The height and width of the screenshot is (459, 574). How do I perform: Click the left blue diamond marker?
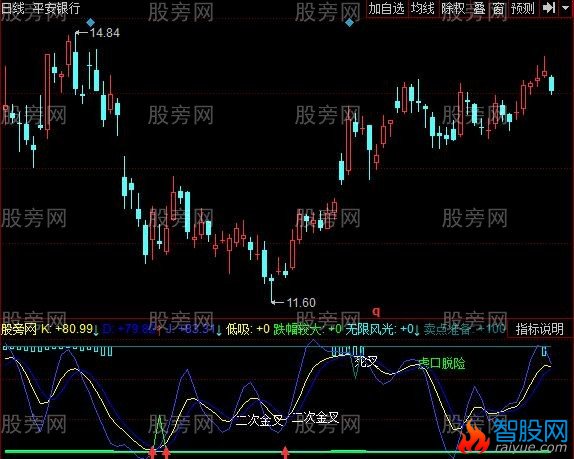click(x=90, y=22)
